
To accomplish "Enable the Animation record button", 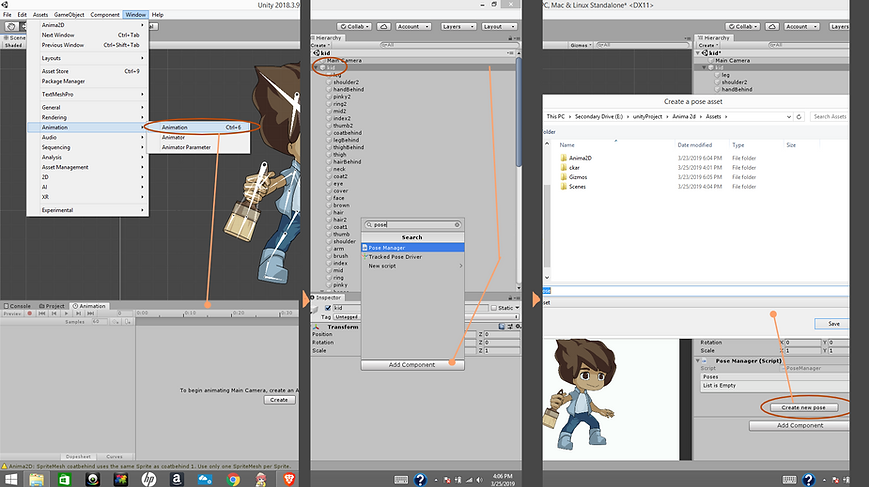I will 30,313.
